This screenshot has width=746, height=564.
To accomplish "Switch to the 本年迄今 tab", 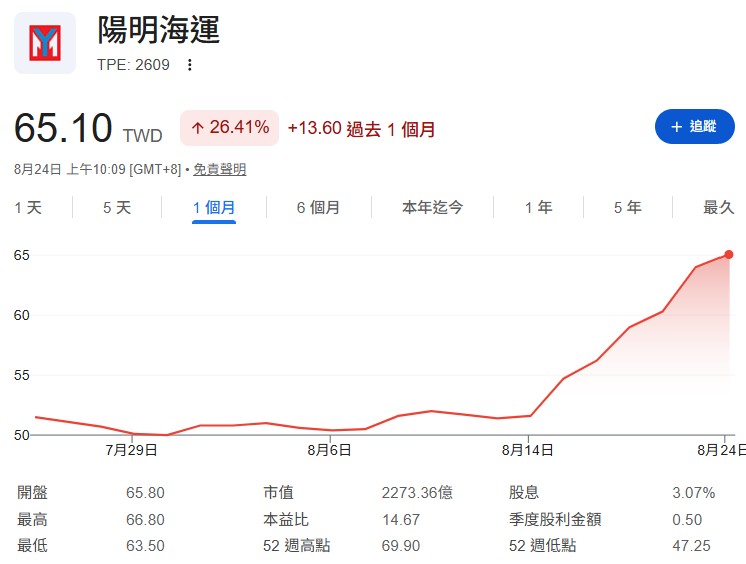I will tap(432, 208).
